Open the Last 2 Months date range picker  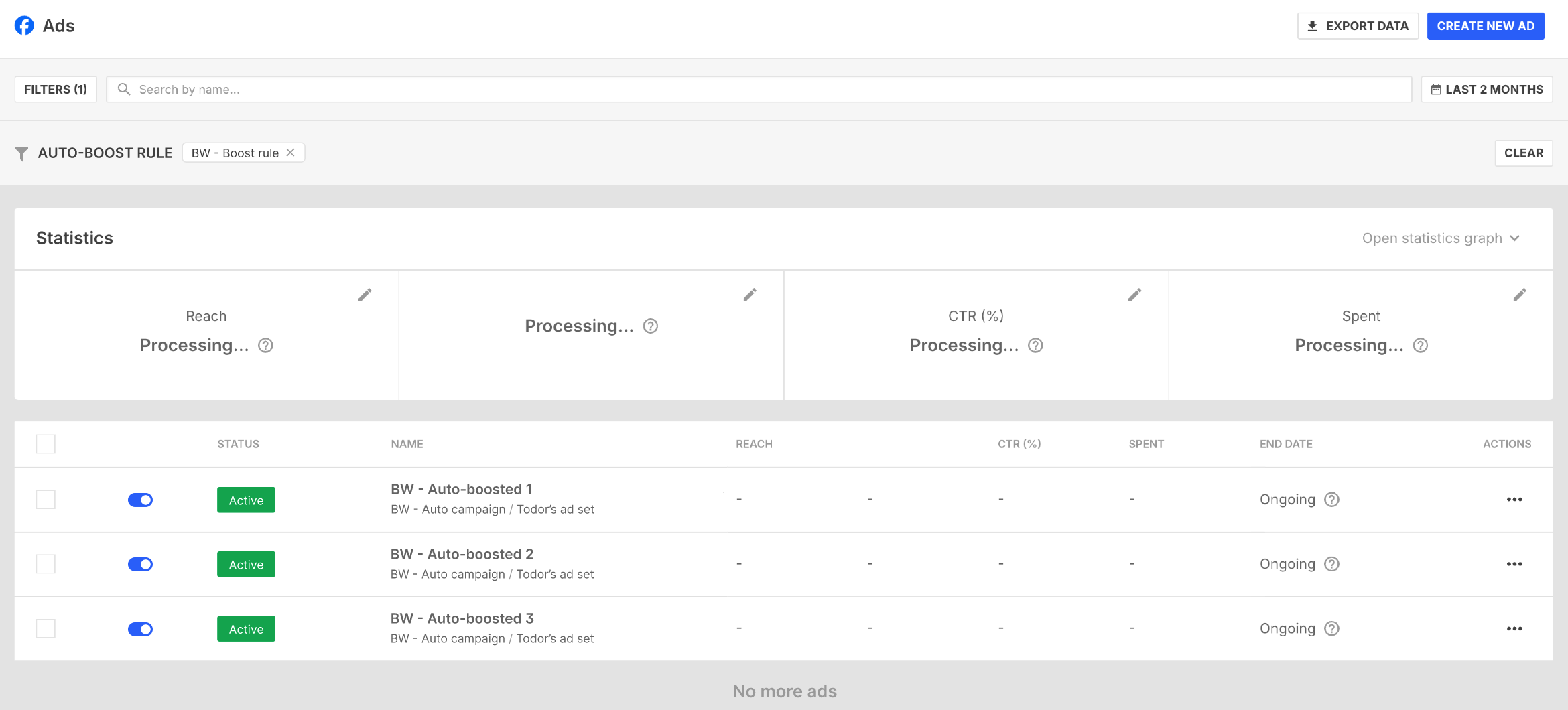pyautogui.click(x=1486, y=90)
